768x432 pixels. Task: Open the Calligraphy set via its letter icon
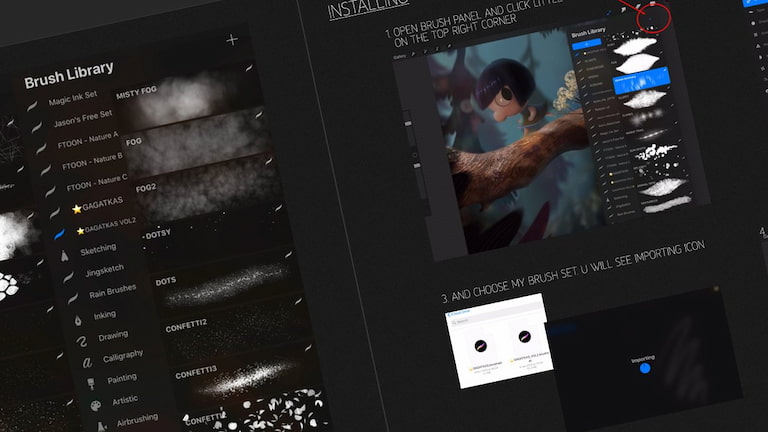87,362
